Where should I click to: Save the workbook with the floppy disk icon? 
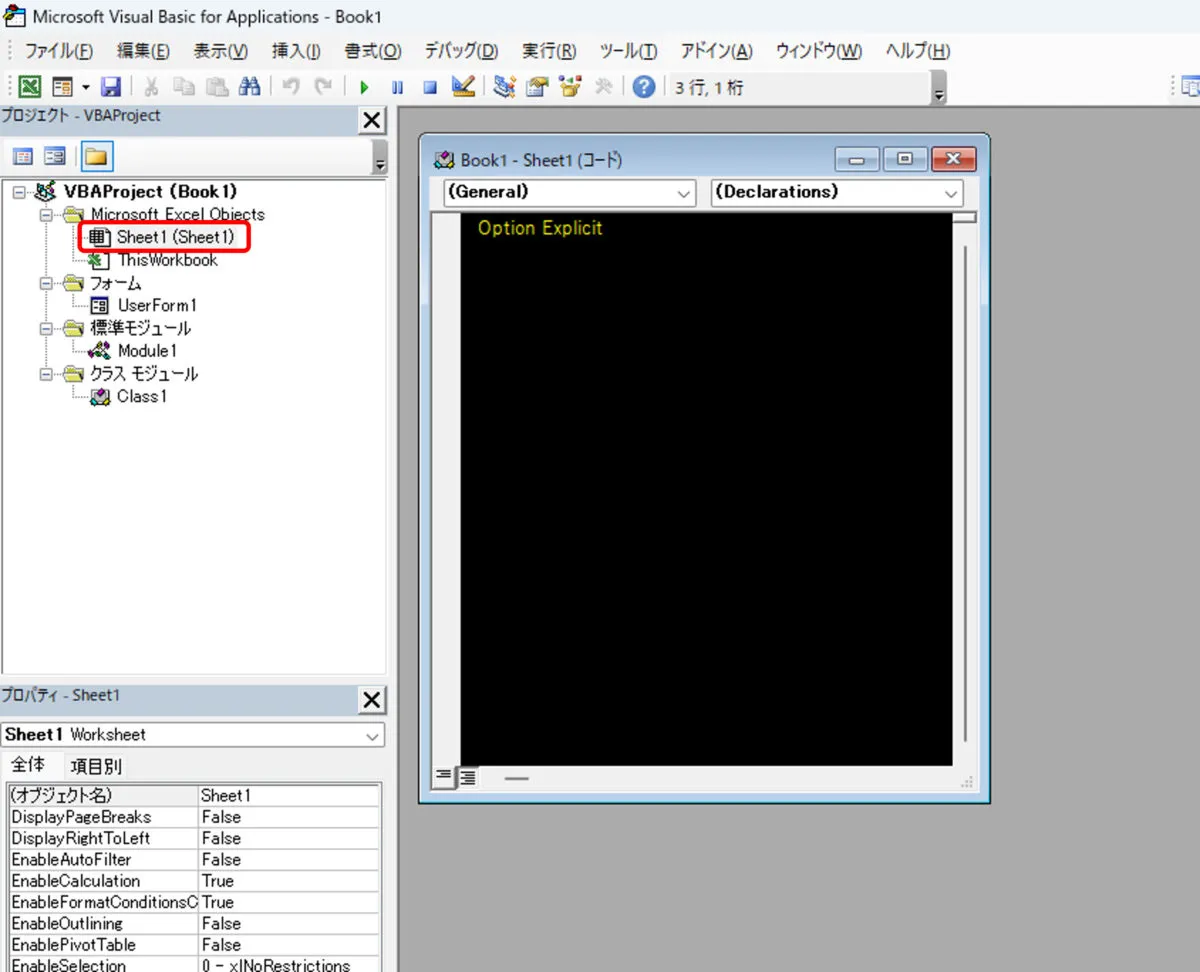111,87
